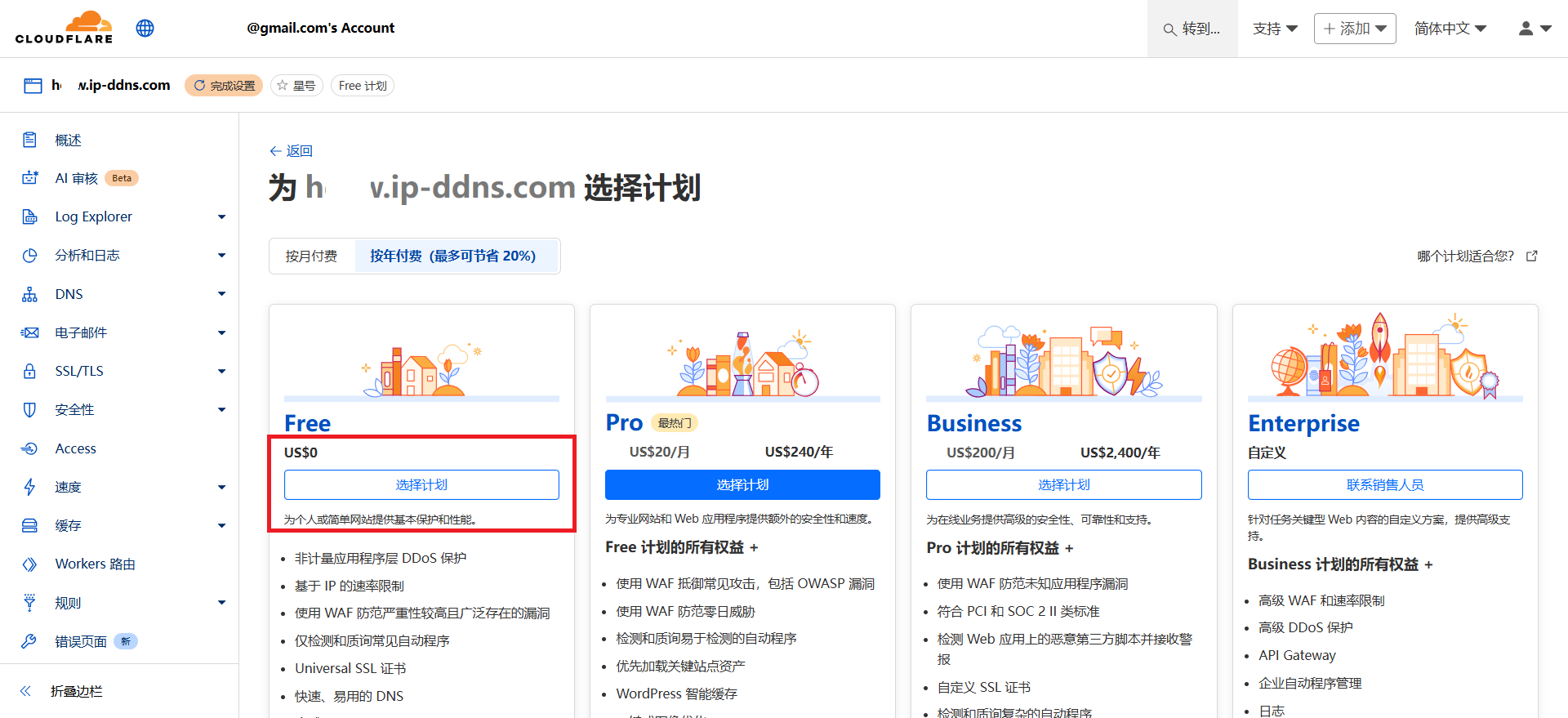Image resolution: width=1568 pixels, height=718 pixels.
Task: Open the Access sidebar item
Action: (x=75, y=448)
